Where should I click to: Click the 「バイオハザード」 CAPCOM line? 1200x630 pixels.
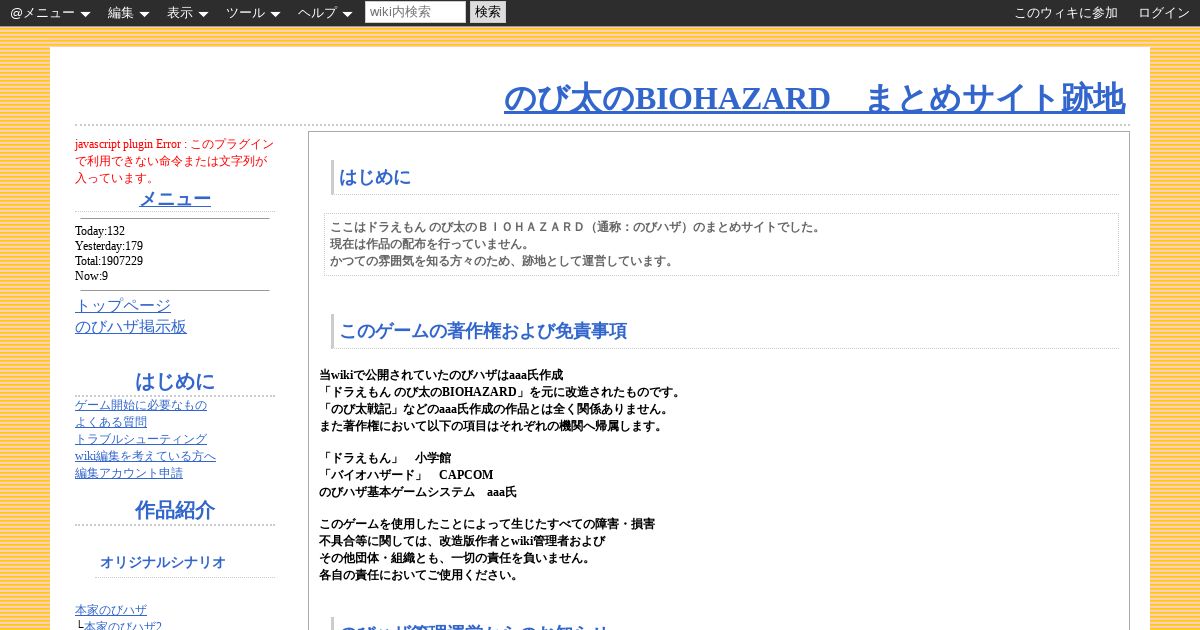[406, 475]
